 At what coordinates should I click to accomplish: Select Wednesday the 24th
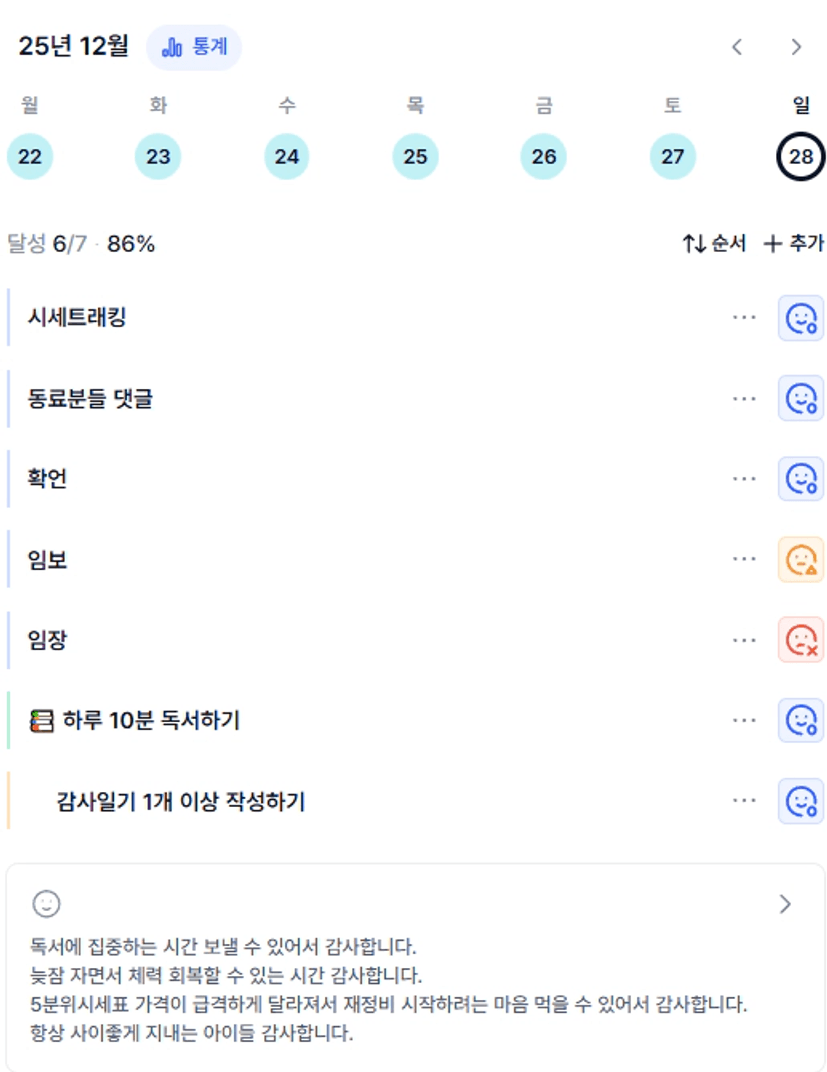(287, 157)
